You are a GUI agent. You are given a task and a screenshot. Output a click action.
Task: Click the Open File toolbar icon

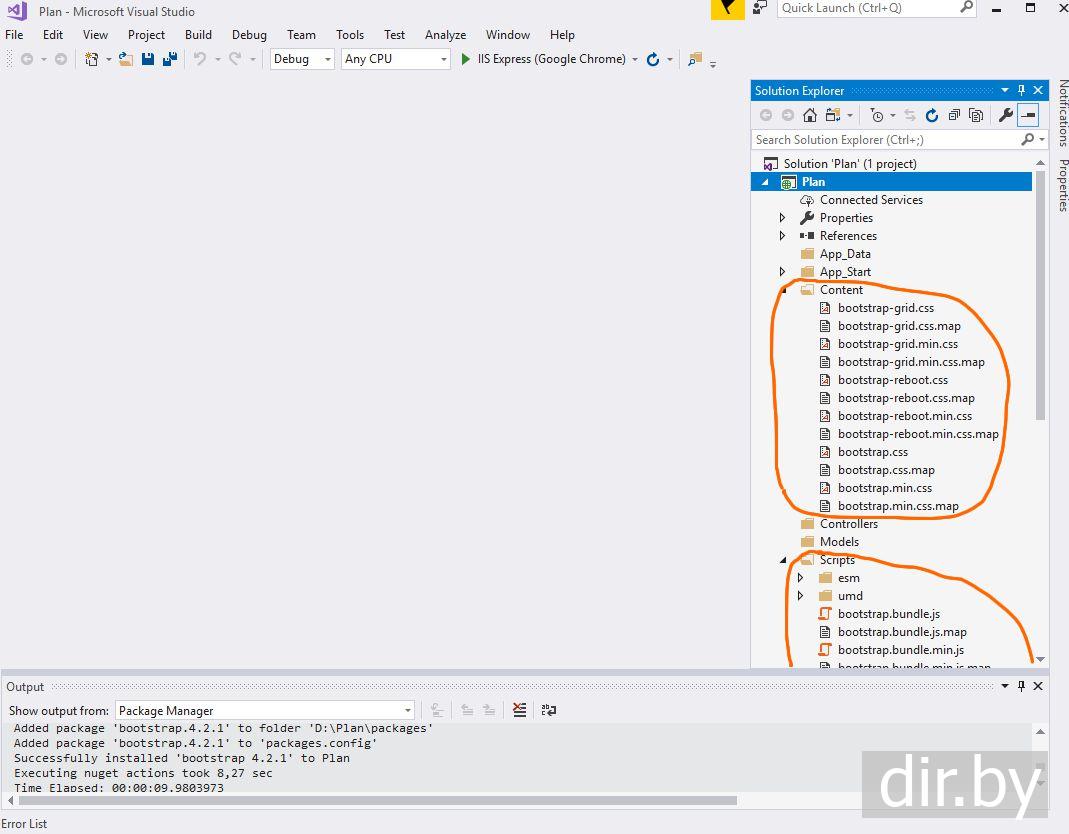[126, 59]
